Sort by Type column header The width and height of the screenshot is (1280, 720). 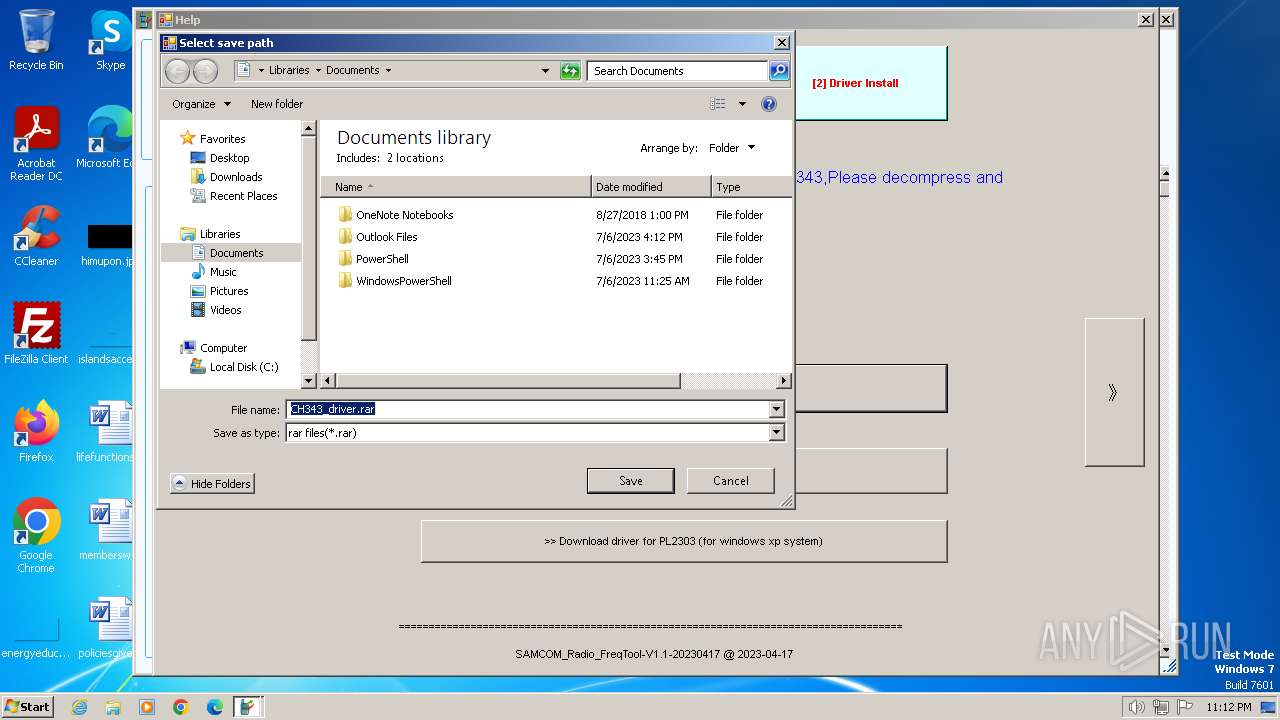pyautogui.click(x=751, y=187)
